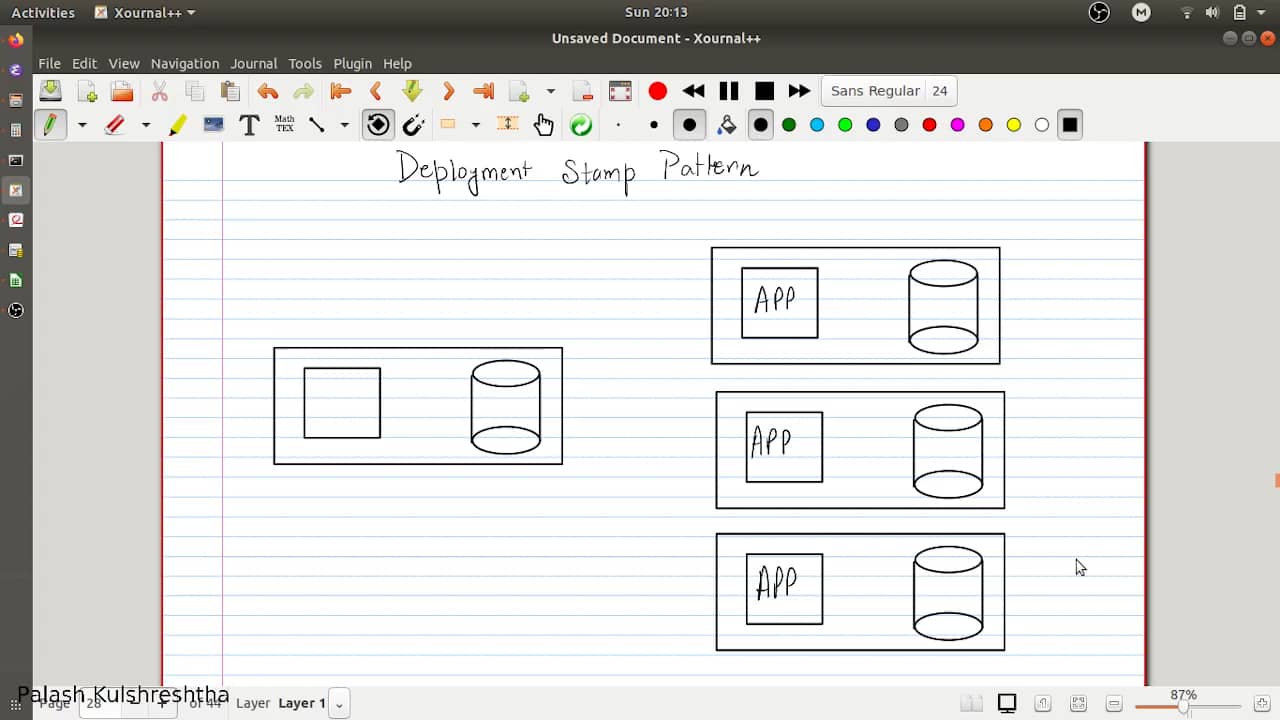1280x720 pixels.
Task: Select the Pen drawing tool
Action: [x=49, y=125]
